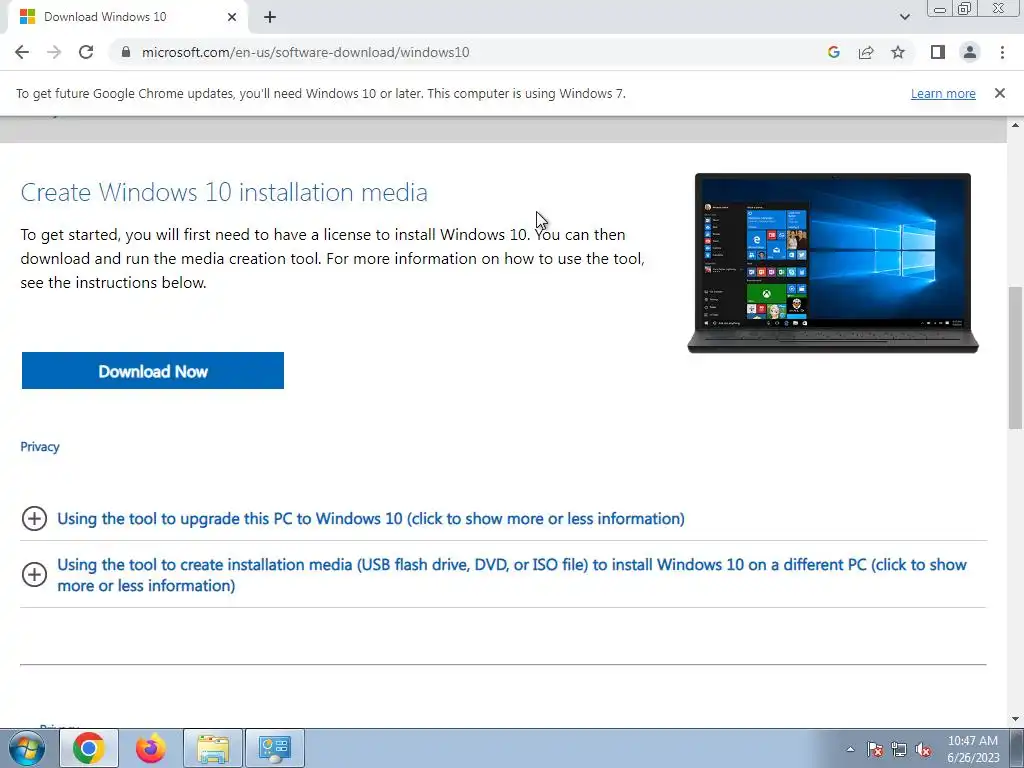Click the forward navigation arrow

point(54,52)
